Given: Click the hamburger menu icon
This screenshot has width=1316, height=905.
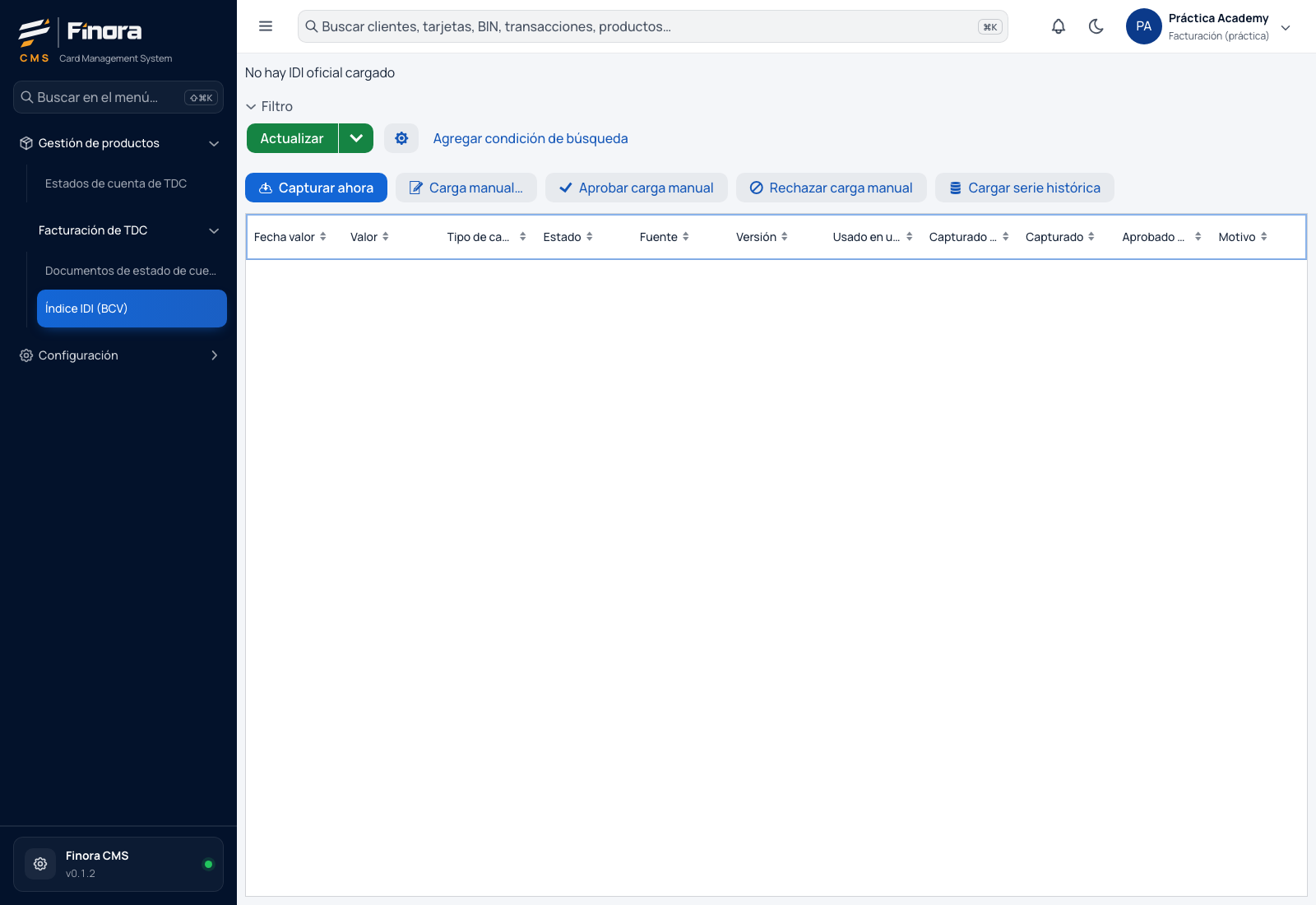Looking at the screenshot, I should pos(266,26).
